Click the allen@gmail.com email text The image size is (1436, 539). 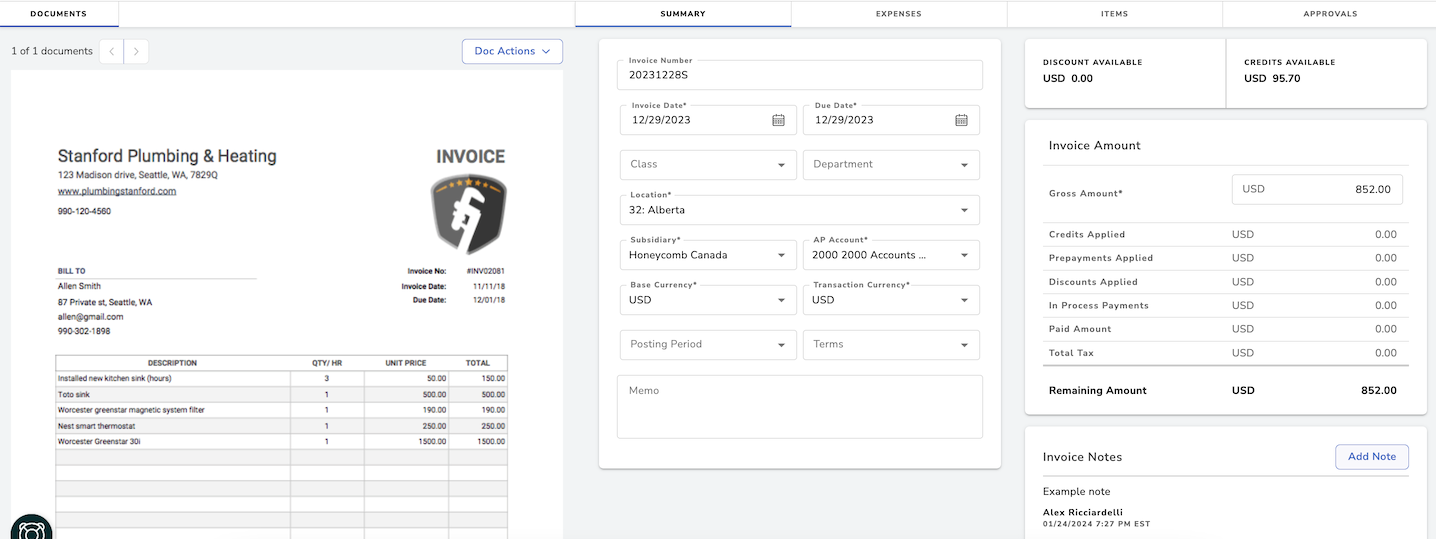90,317
